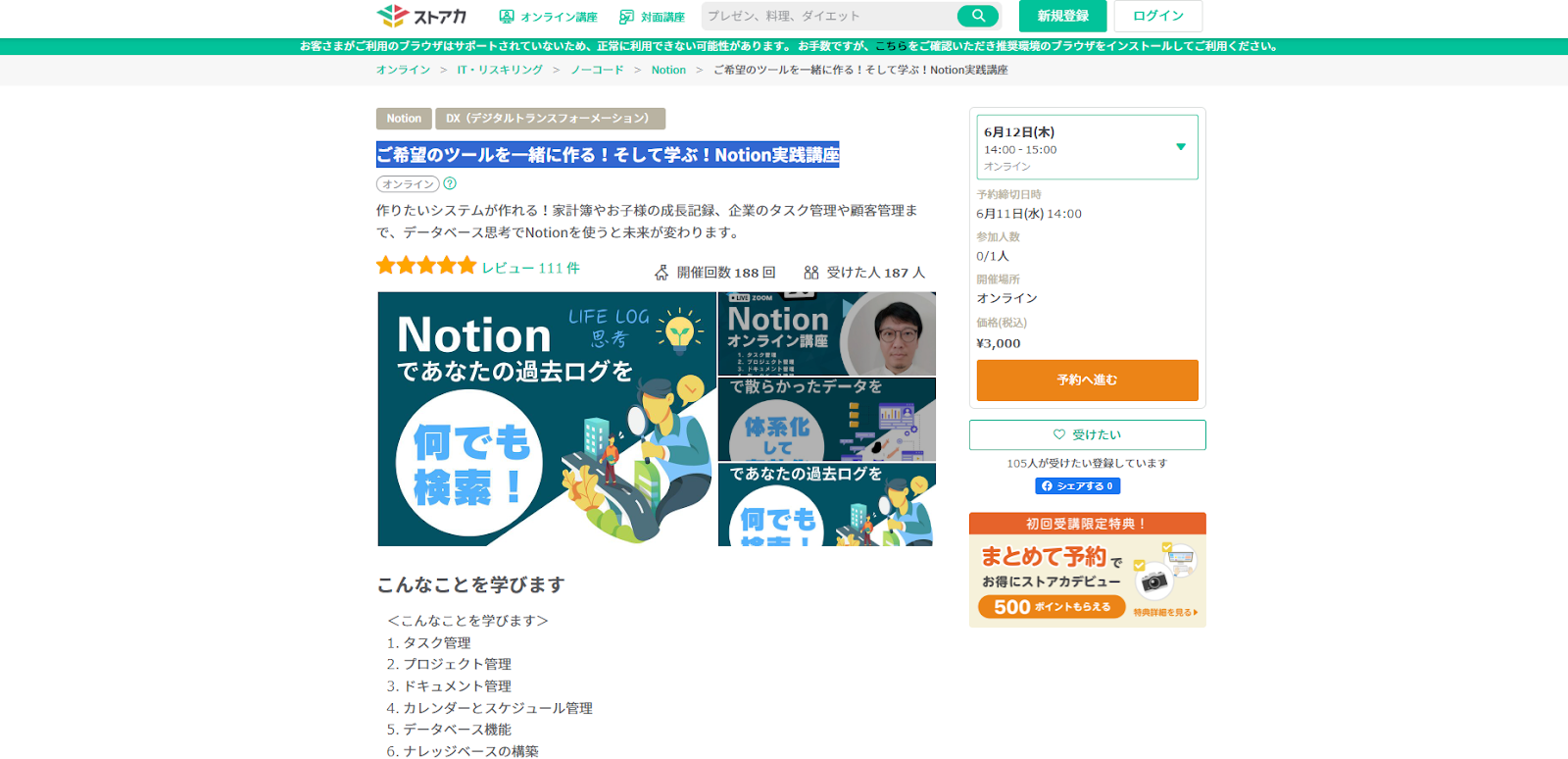Focus the search field プレゼン、料理、ダイエット
Viewport: 1568px width, 759px height.
pos(828,16)
